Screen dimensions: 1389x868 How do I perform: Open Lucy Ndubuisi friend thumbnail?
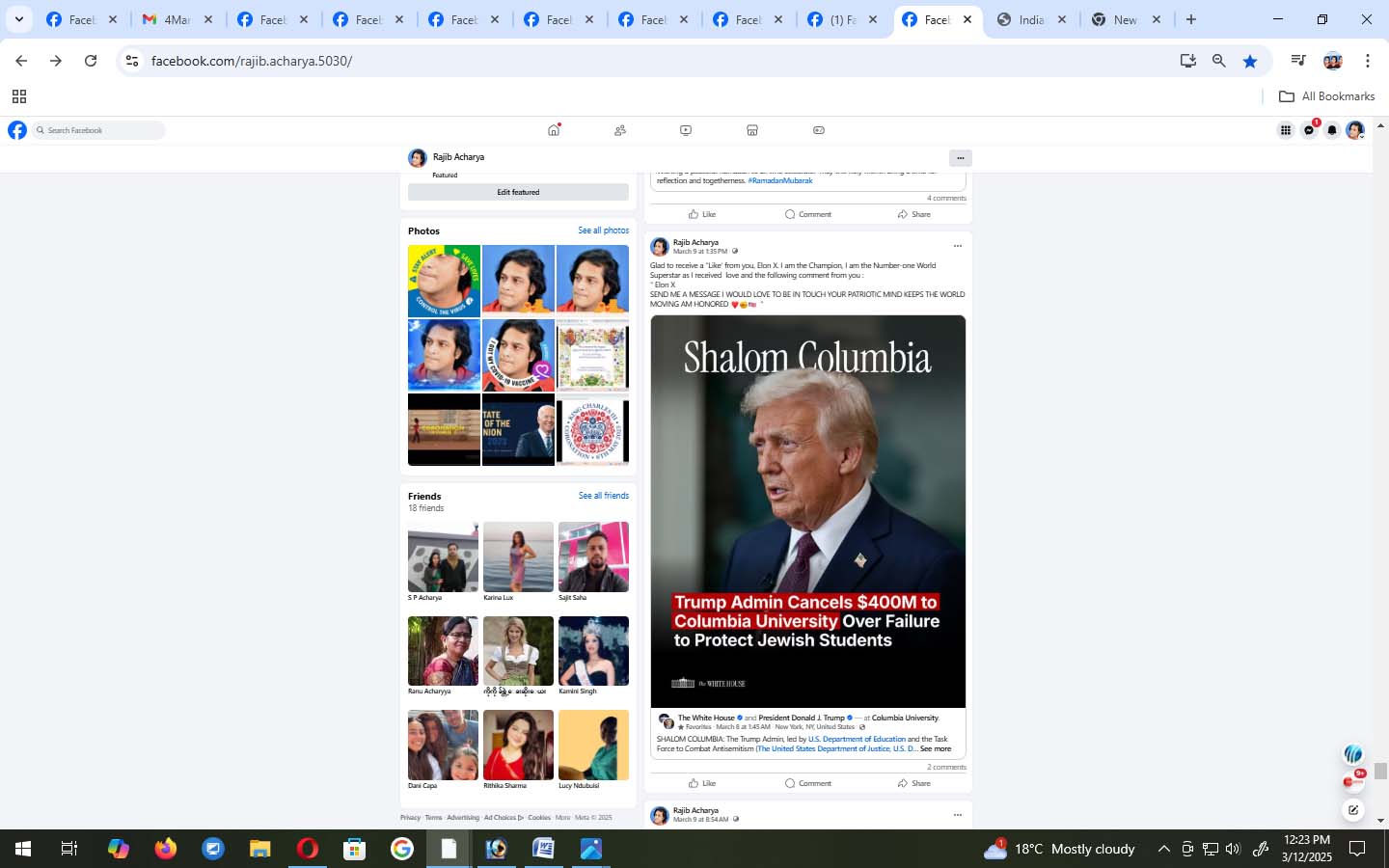(x=593, y=745)
